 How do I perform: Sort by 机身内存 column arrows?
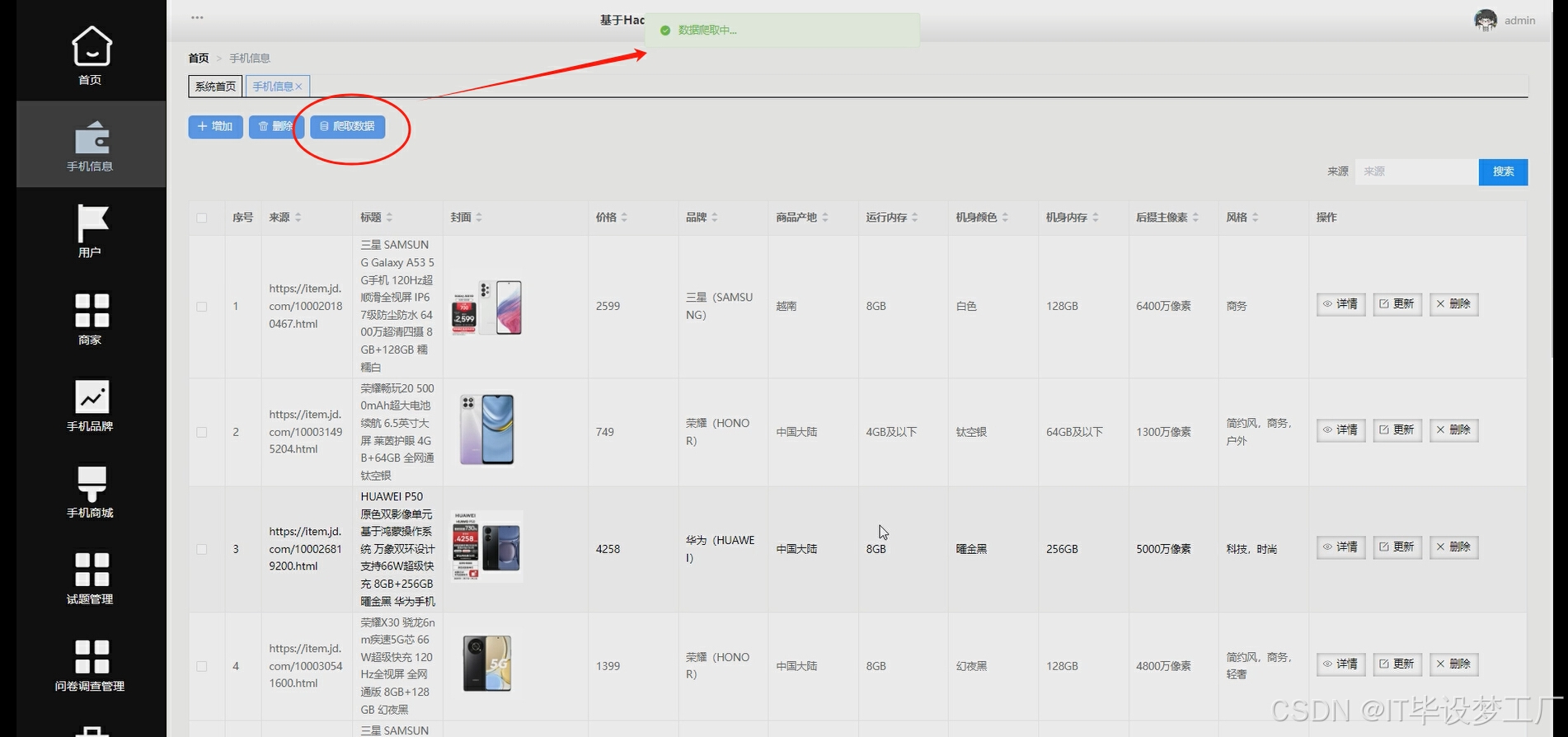coord(1096,218)
